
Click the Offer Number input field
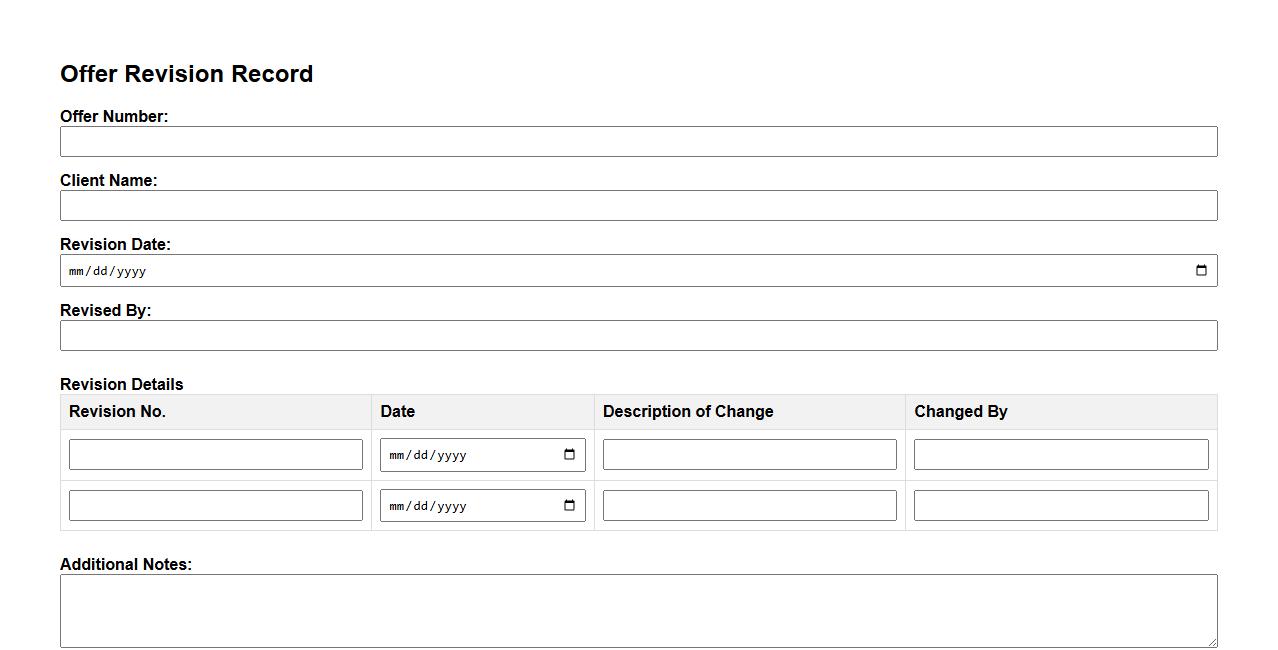[x=638, y=141]
